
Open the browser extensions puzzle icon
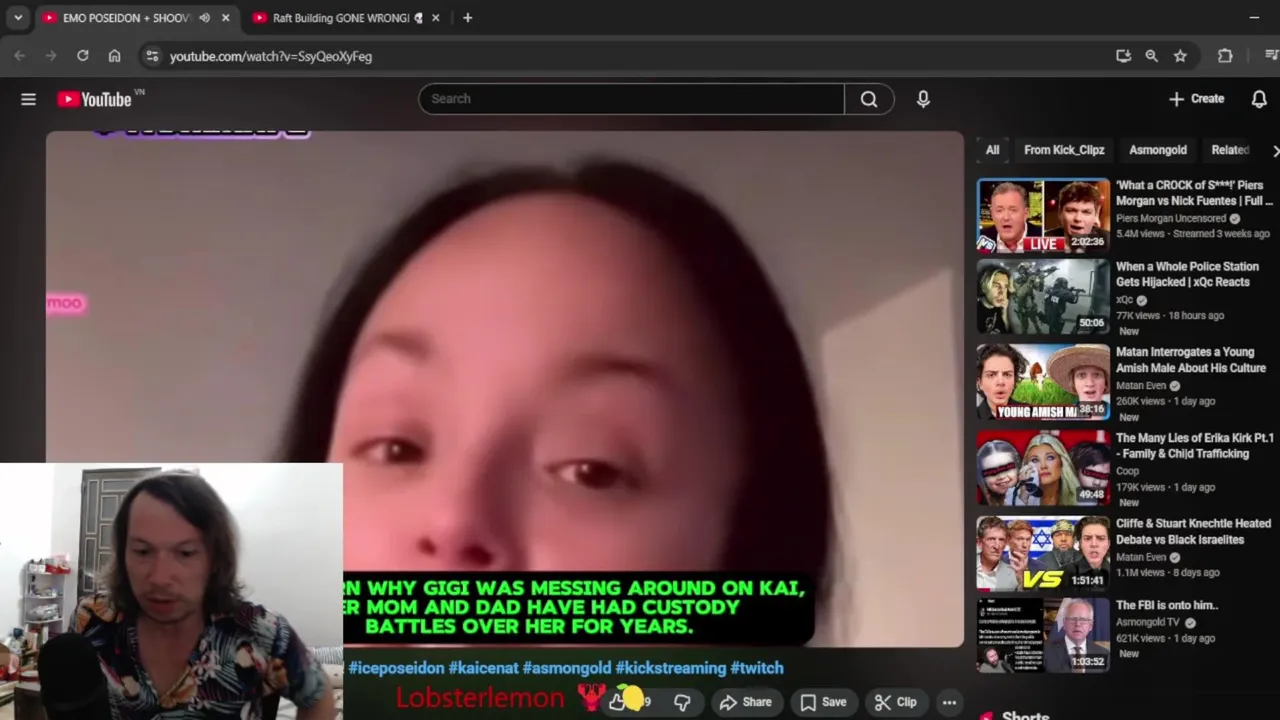pos(1225,56)
